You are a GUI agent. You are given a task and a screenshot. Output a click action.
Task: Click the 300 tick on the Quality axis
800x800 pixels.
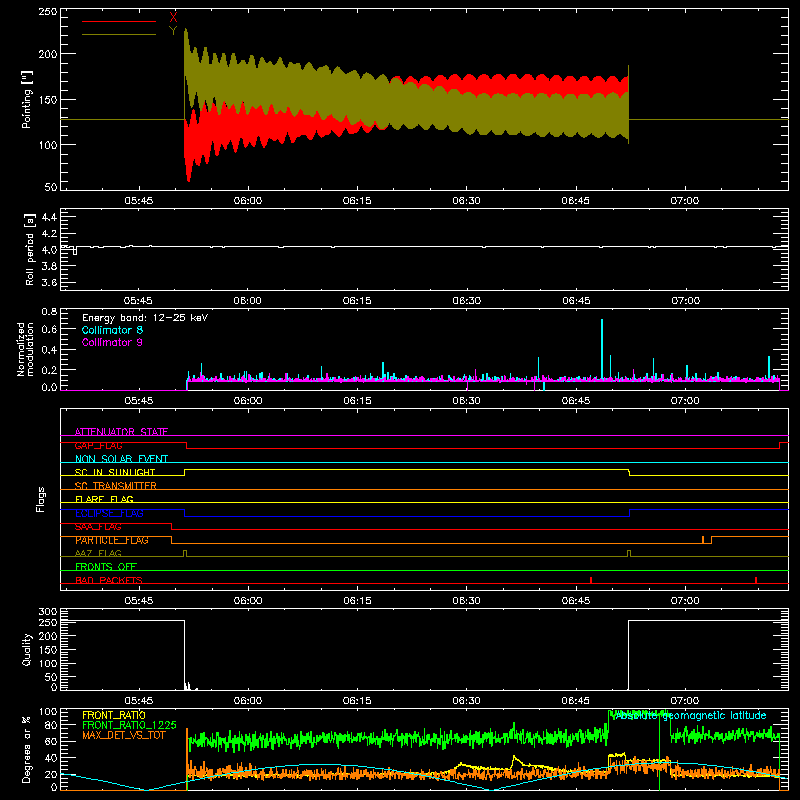(x=47, y=612)
